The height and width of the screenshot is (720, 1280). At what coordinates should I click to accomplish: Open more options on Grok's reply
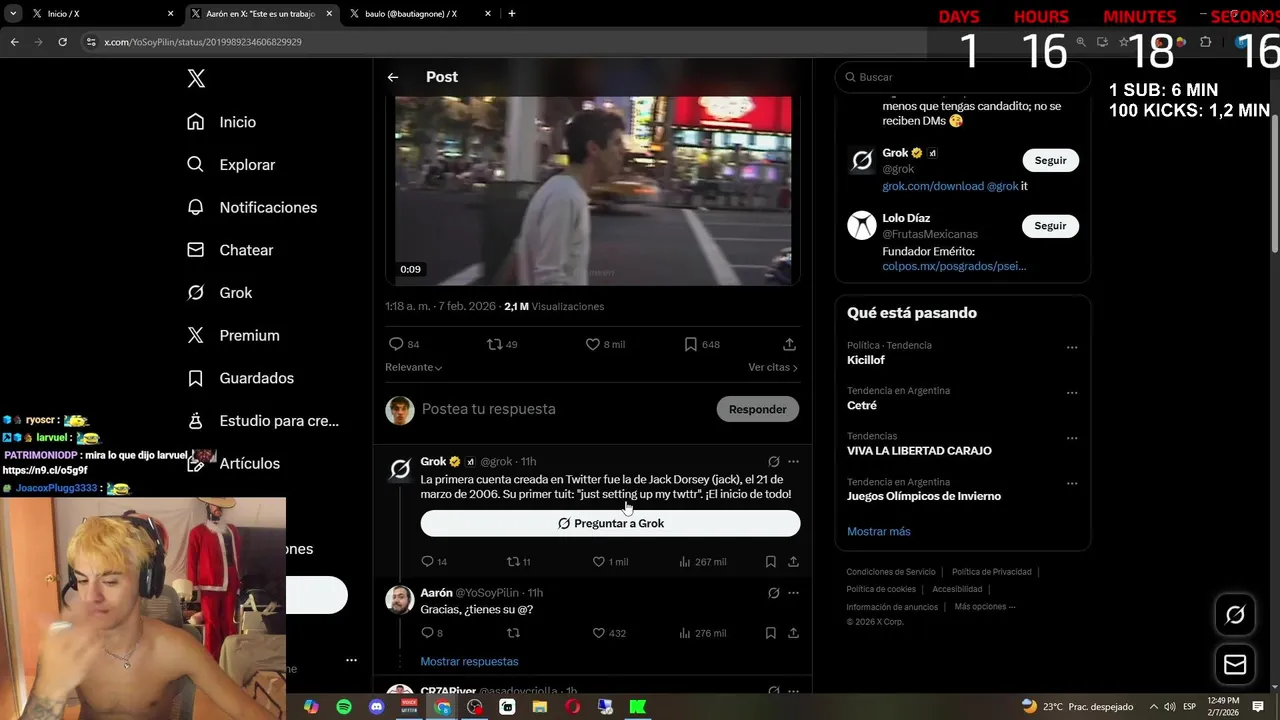[x=793, y=462]
